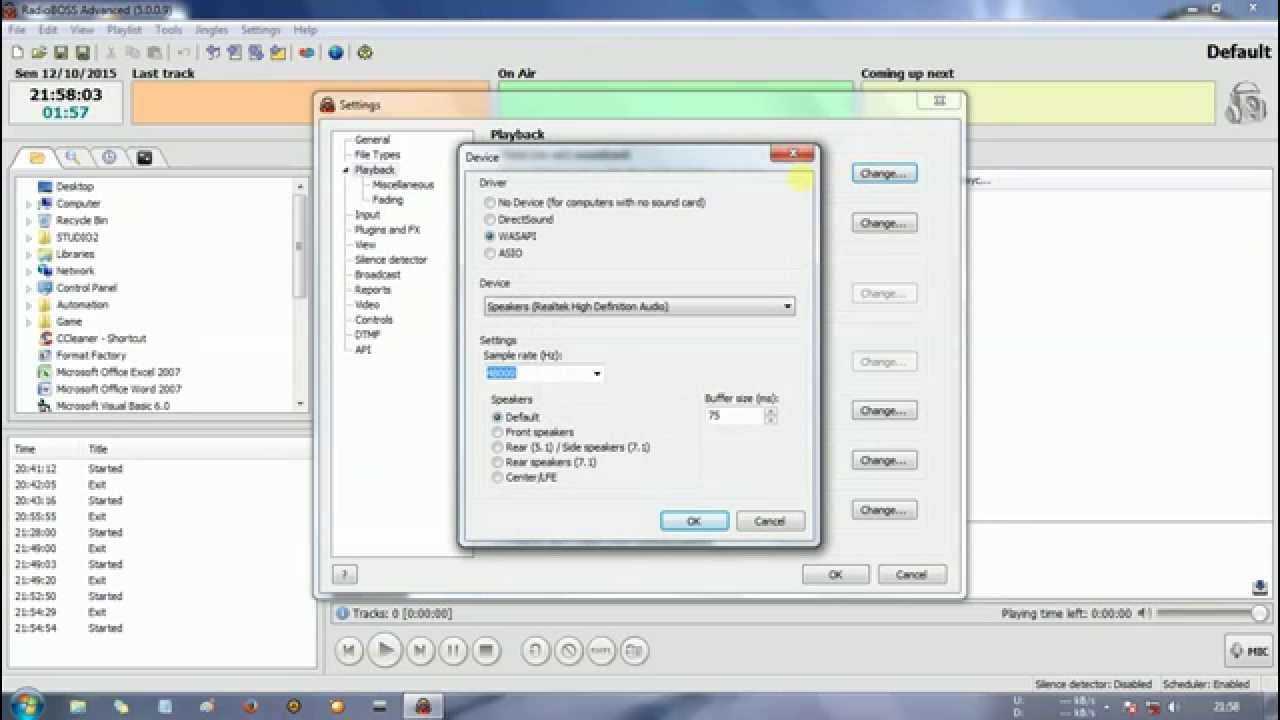Screen dimensions: 1280x720
Task: Click the Cut scissors toolbar icon
Action: (x=111, y=52)
